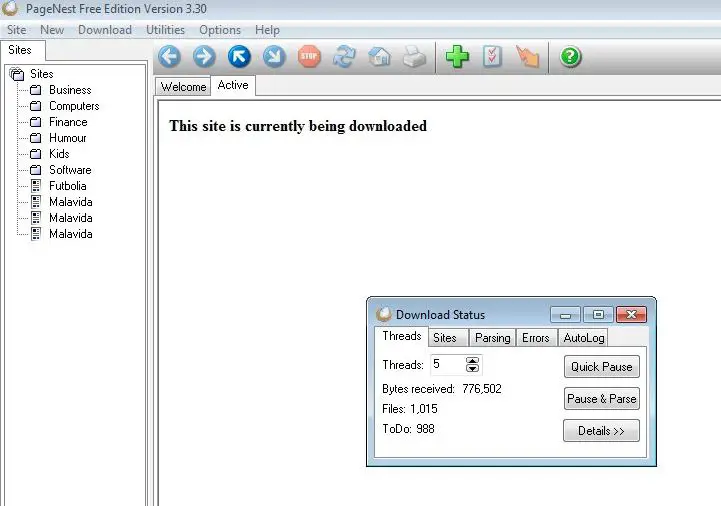Select Humour folder in the tree

tap(68, 138)
